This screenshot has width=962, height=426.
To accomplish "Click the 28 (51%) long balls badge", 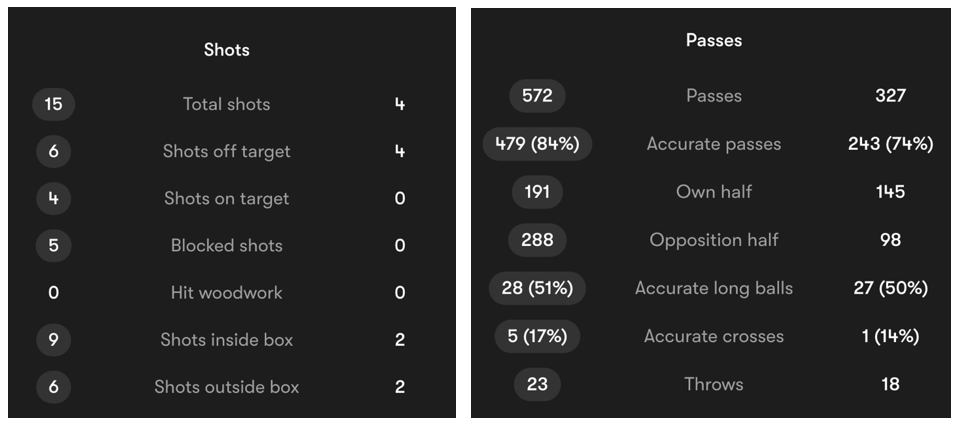I will point(537,288).
